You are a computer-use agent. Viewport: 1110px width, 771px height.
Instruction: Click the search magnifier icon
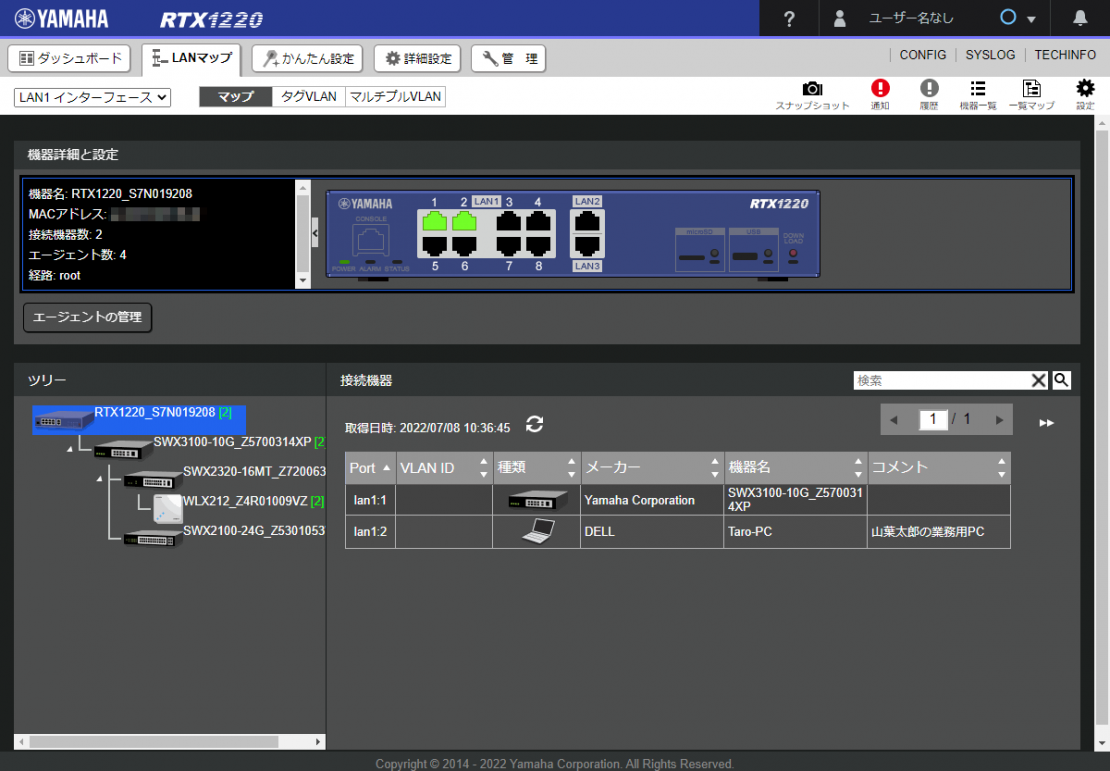(1060, 380)
